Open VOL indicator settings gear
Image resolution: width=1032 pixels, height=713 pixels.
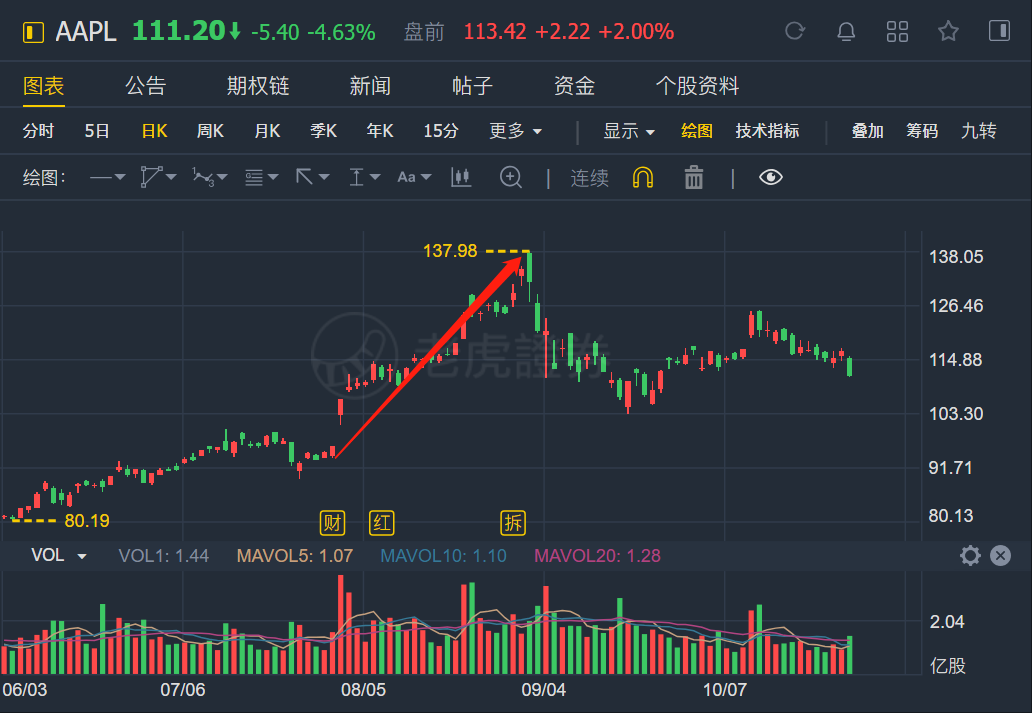click(969, 556)
